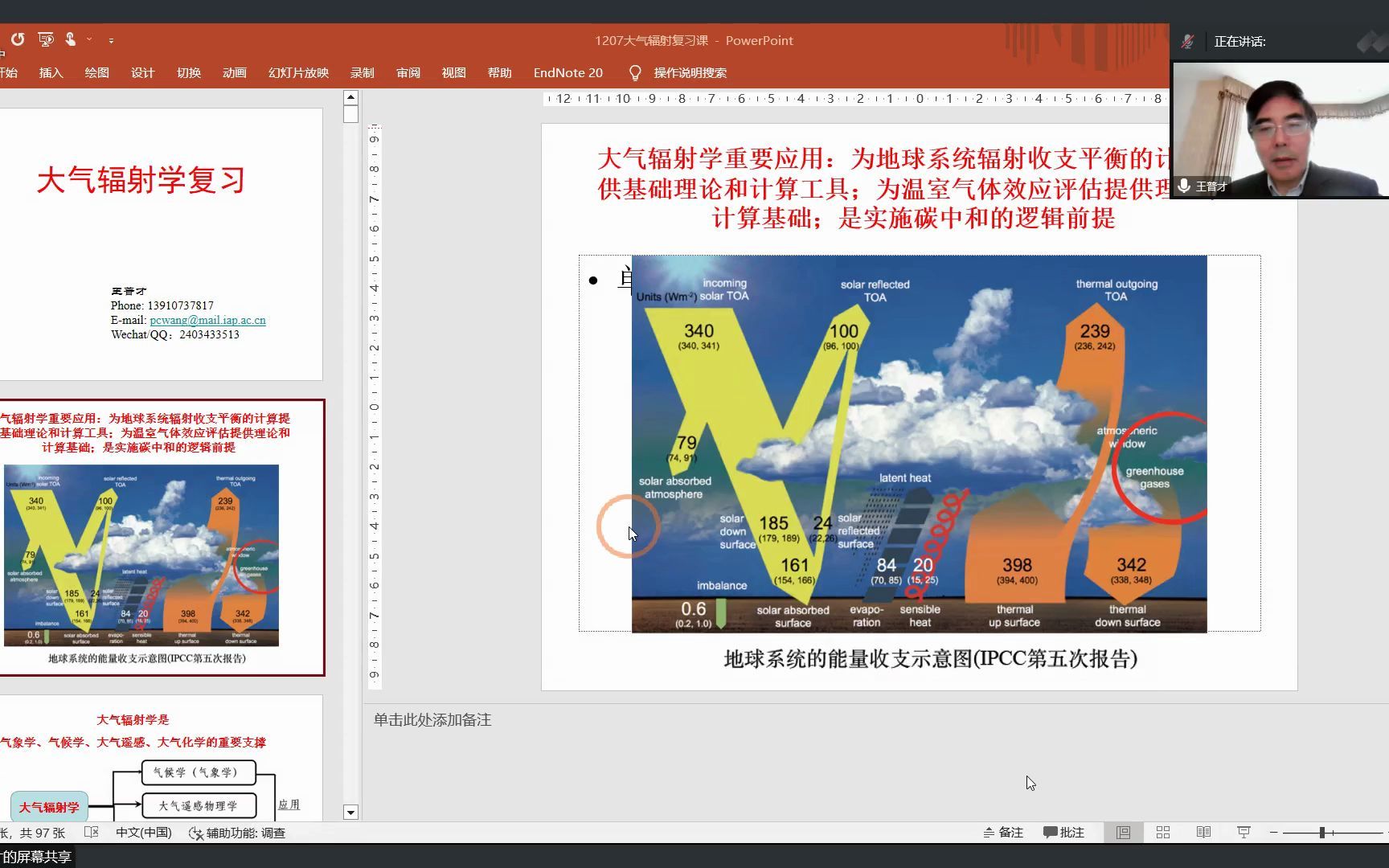
Task: Select the 视图 tab
Action: [x=453, y=72]
